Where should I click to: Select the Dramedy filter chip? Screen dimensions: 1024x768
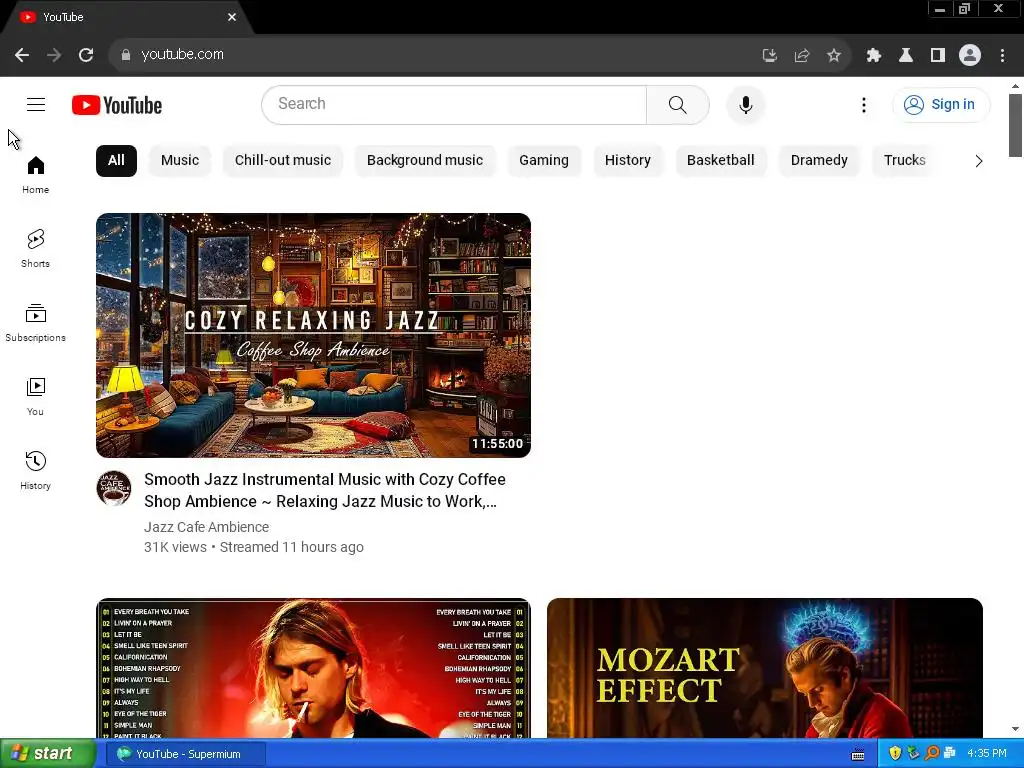pyautogui.click(x=819, y=161)
